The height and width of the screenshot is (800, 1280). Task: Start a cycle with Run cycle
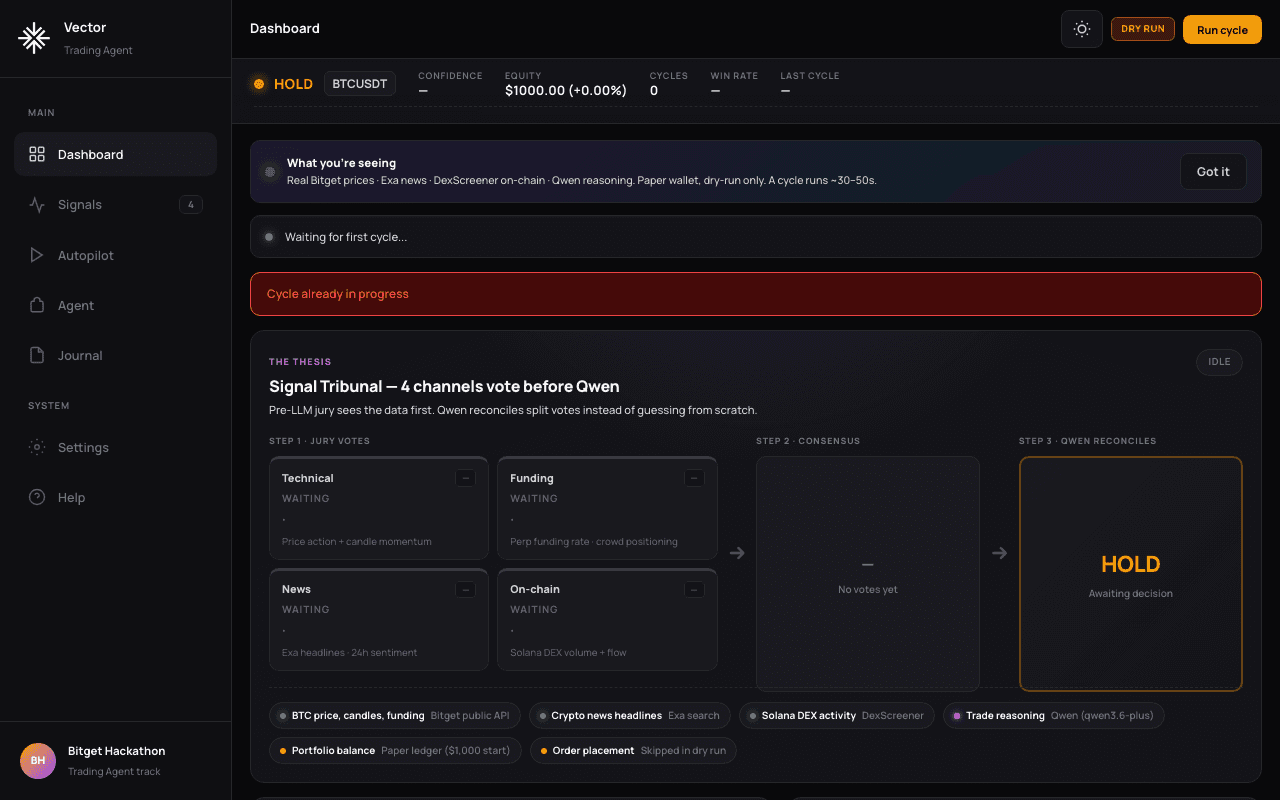(x=1222, y=29)
